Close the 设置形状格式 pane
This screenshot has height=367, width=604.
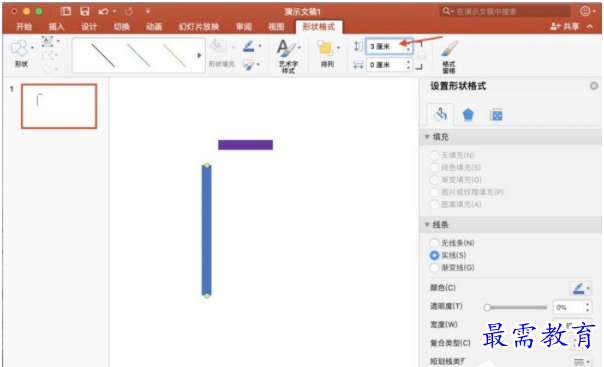594,86
